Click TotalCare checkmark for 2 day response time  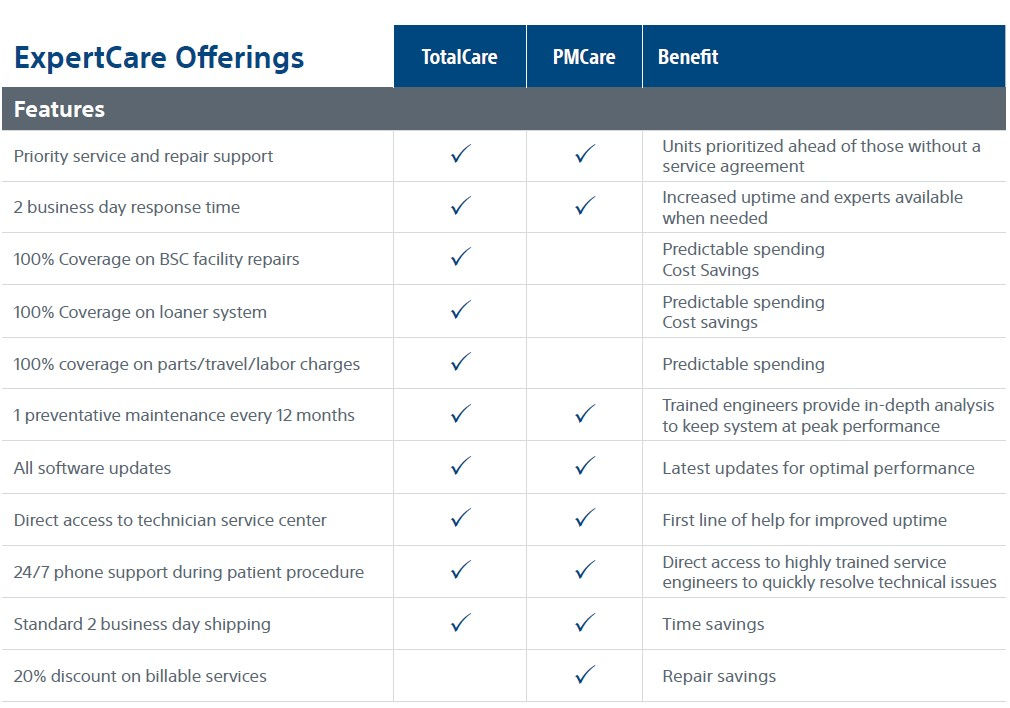460,206
